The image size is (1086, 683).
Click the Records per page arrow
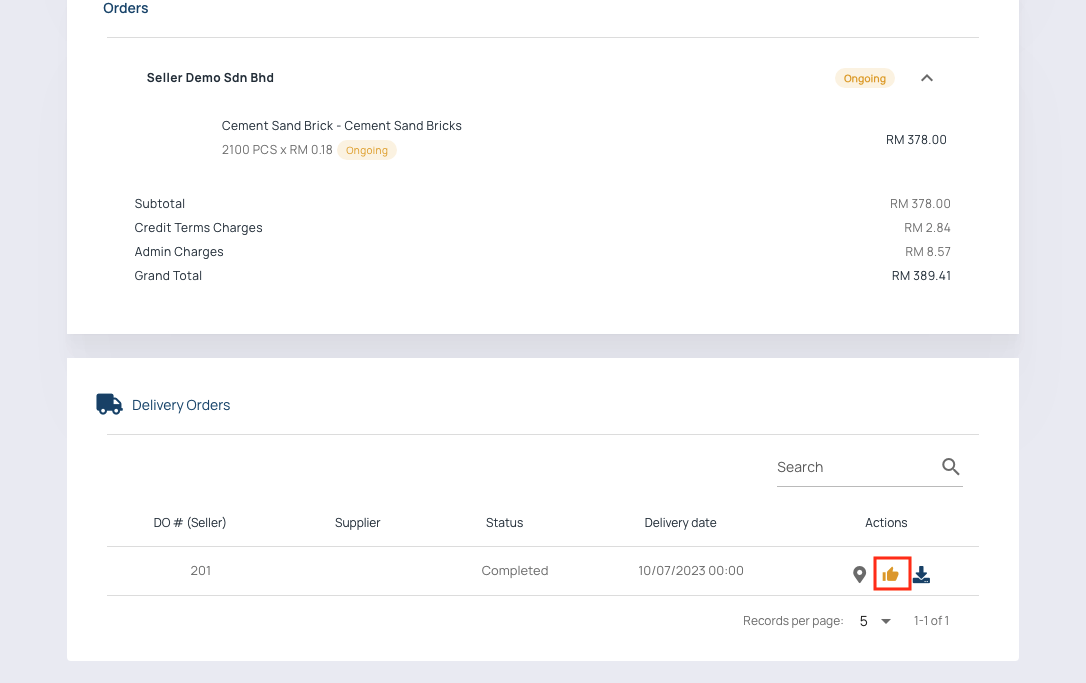[885, 621]
